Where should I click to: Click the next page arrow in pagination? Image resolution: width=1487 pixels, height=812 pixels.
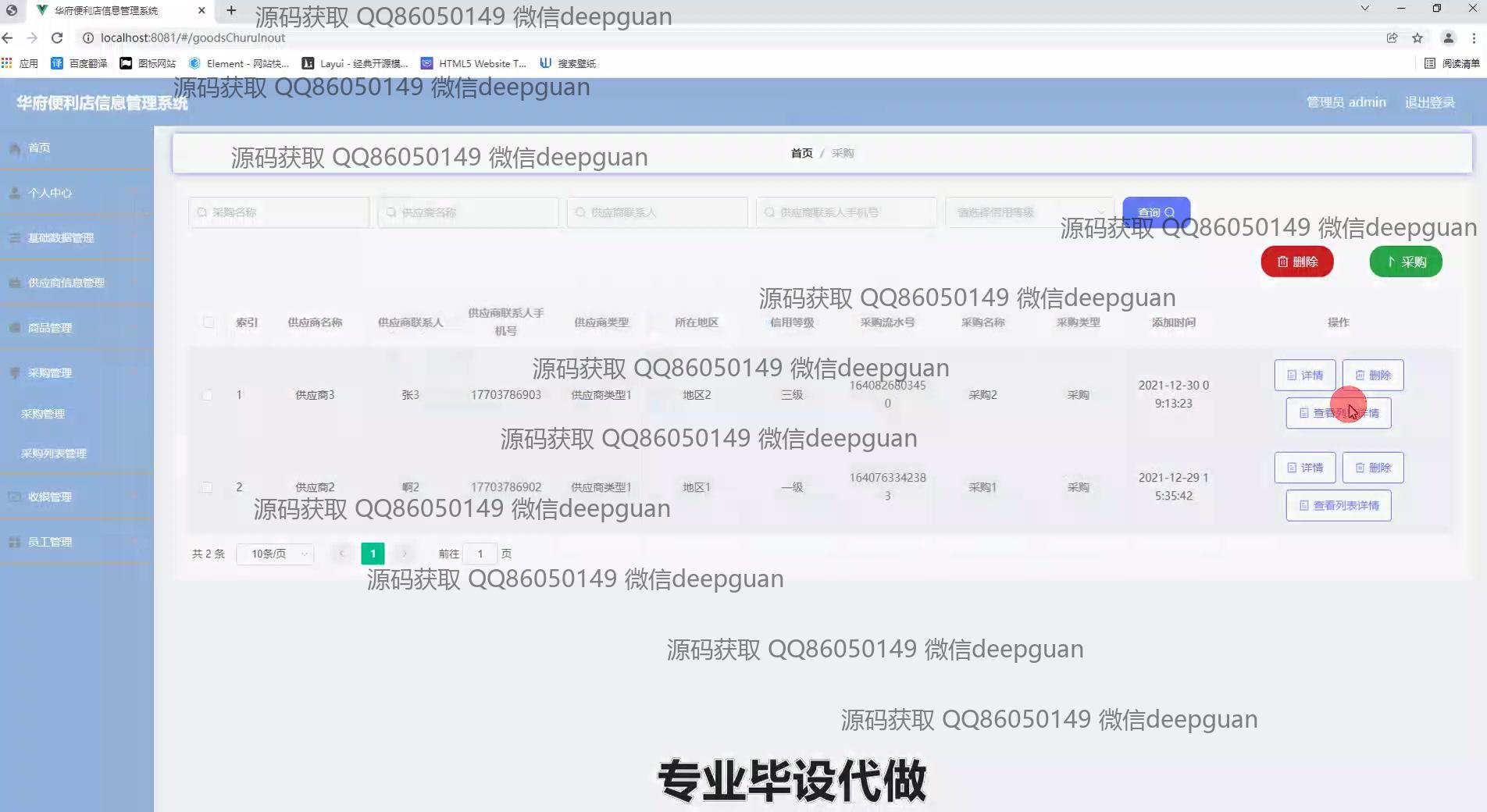pyautogui.click(x=405, y=554)
